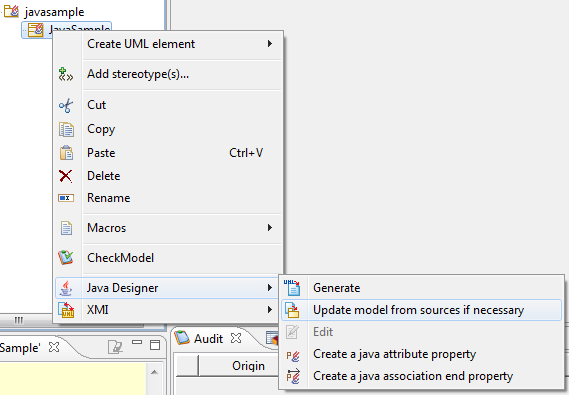Click the red X Delete icon
This screenshot has height=395, width=569.
tap(66, 176)
